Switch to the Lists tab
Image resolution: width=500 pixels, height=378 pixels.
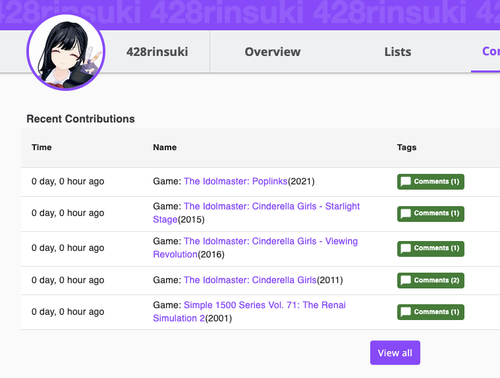[x=398, y=52]
